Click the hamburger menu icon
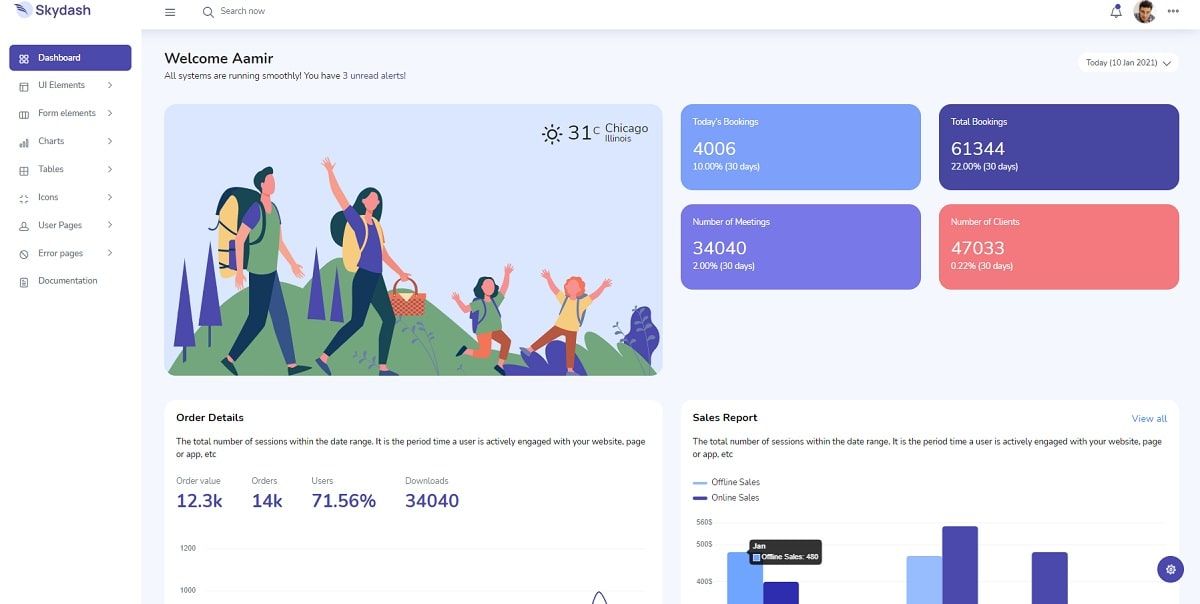 169,12
